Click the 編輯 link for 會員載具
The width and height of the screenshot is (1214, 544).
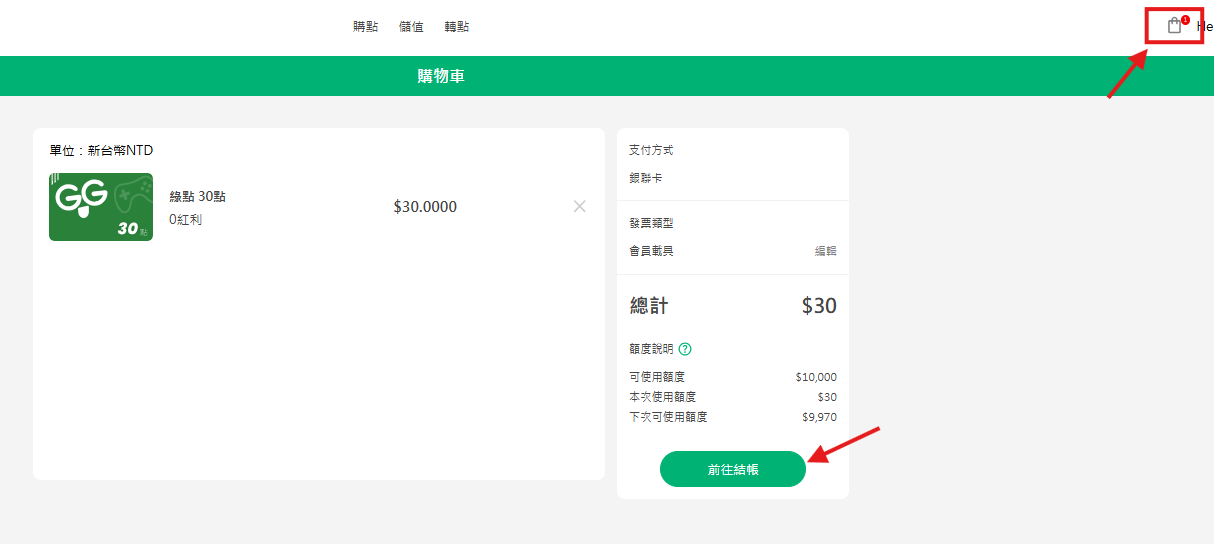825,251
